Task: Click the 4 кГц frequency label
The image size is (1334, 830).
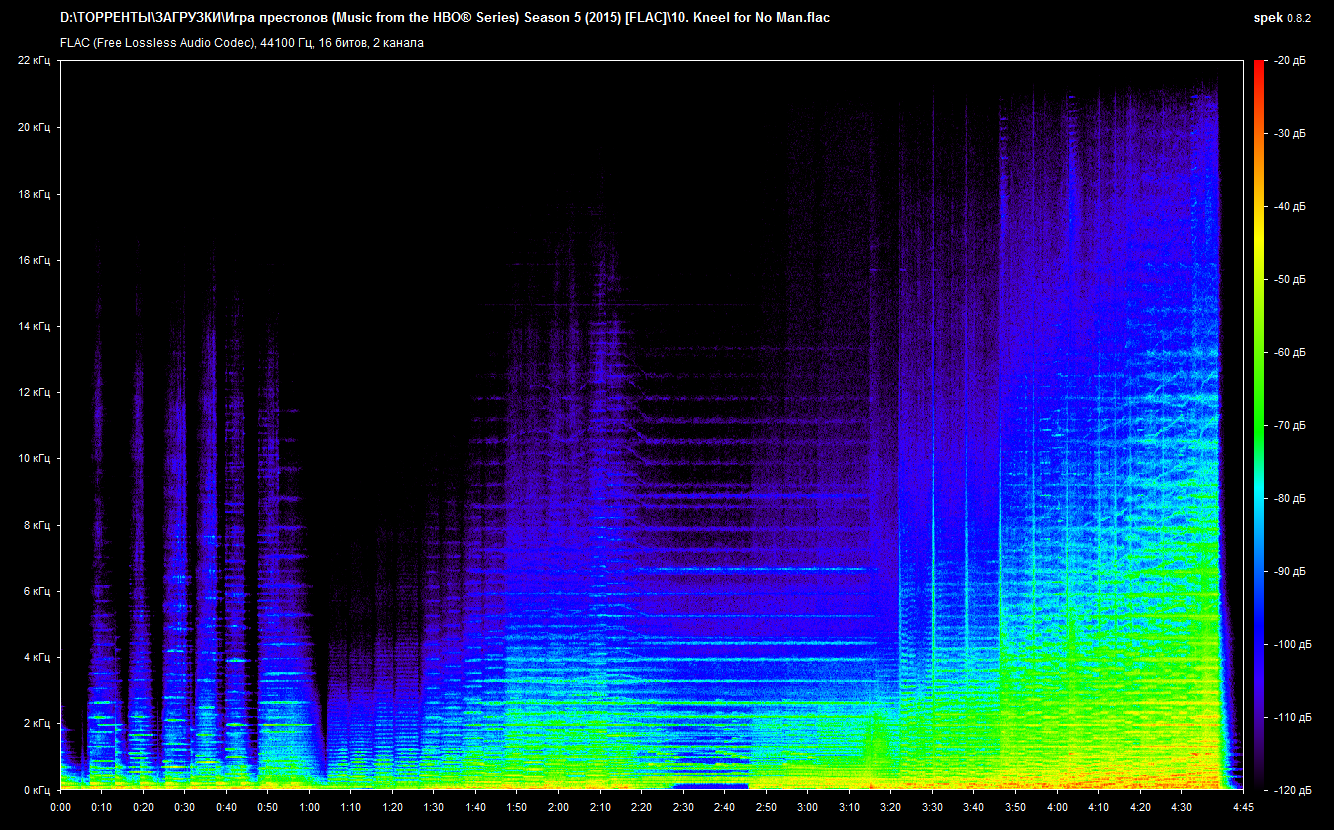Action: pyautogui.click(x=37, y=657)
